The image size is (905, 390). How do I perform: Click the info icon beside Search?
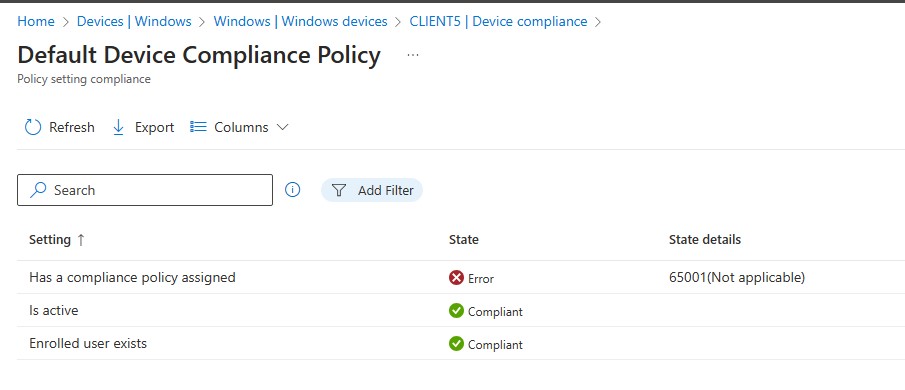pyautogui.click(x=293, y=190)
